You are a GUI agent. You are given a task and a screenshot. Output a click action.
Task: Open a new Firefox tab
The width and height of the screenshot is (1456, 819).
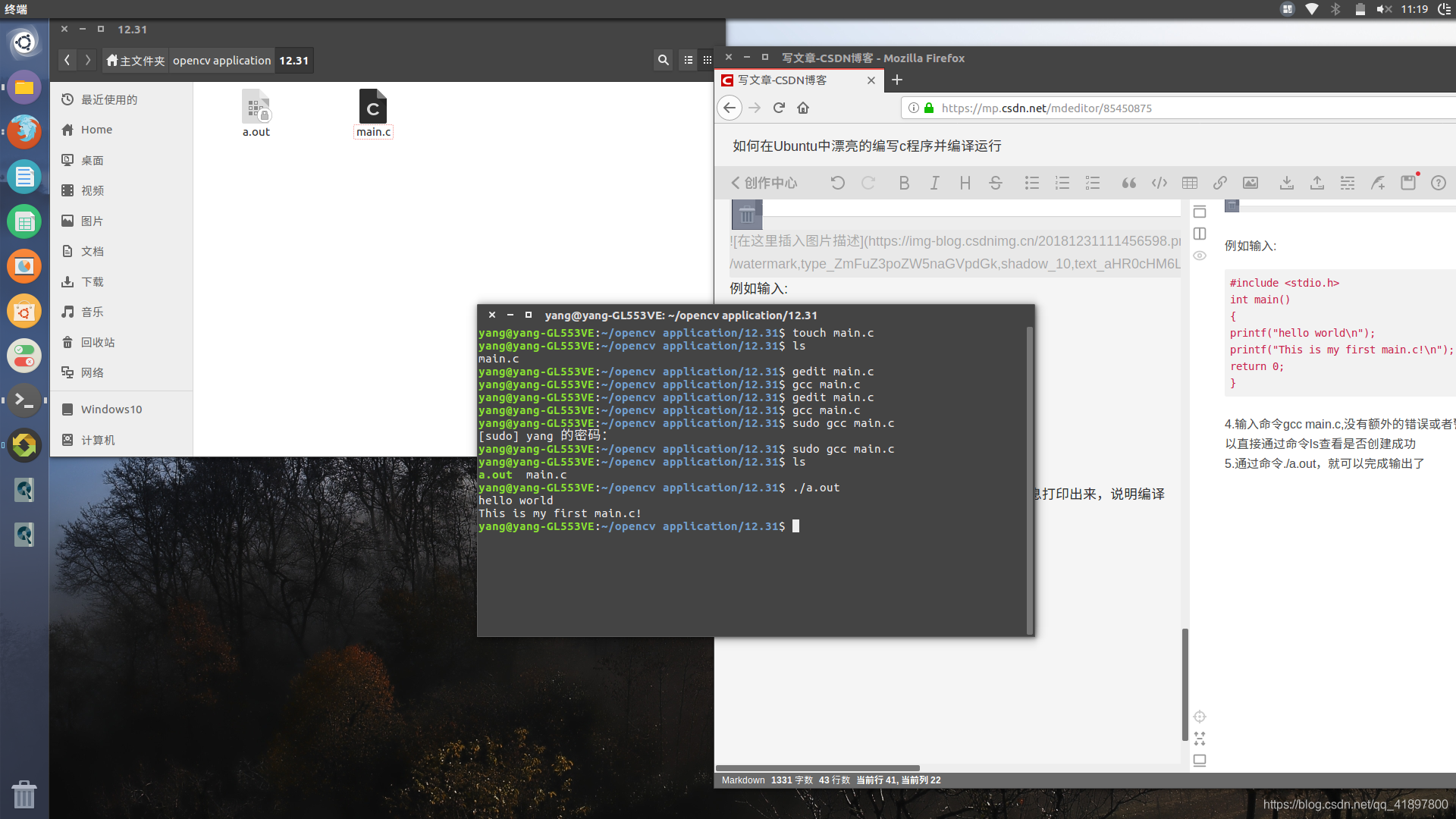coord(897,80)
